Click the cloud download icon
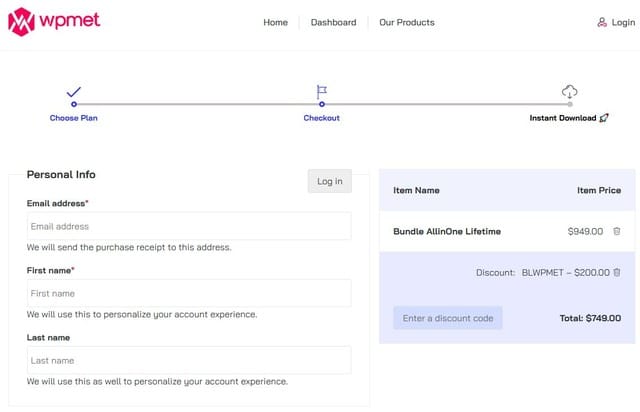The width and height of the screenshot is (640, 412). (569, 91)
